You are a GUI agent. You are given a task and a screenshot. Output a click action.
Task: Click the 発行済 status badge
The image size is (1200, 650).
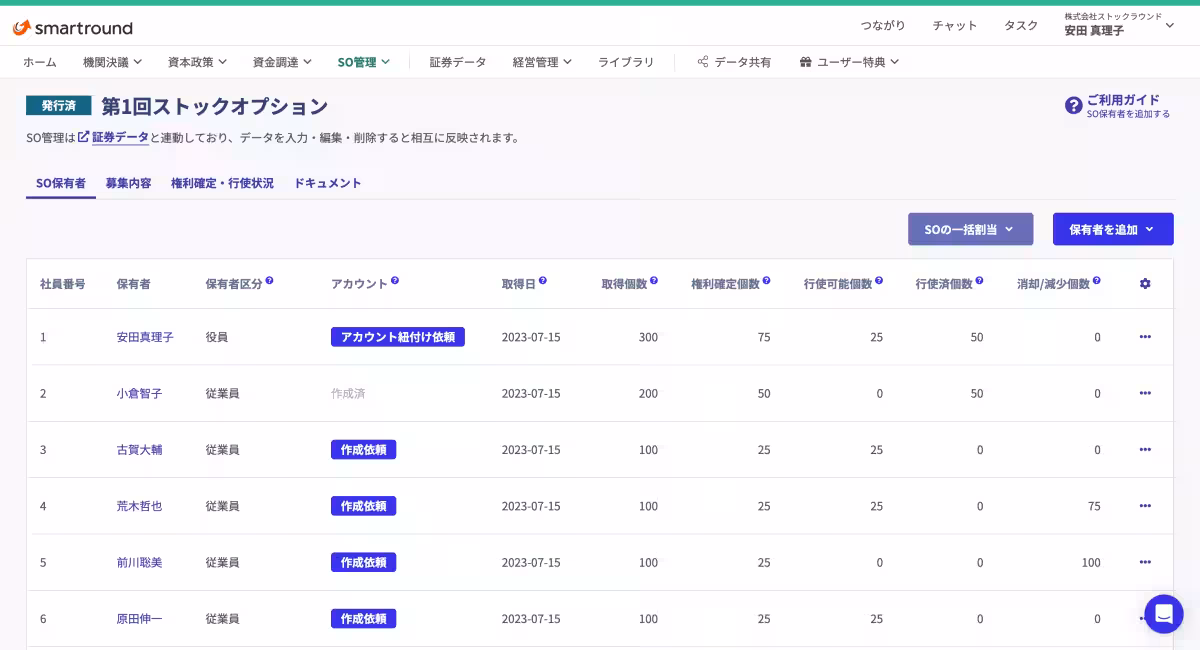pos(59,105)
